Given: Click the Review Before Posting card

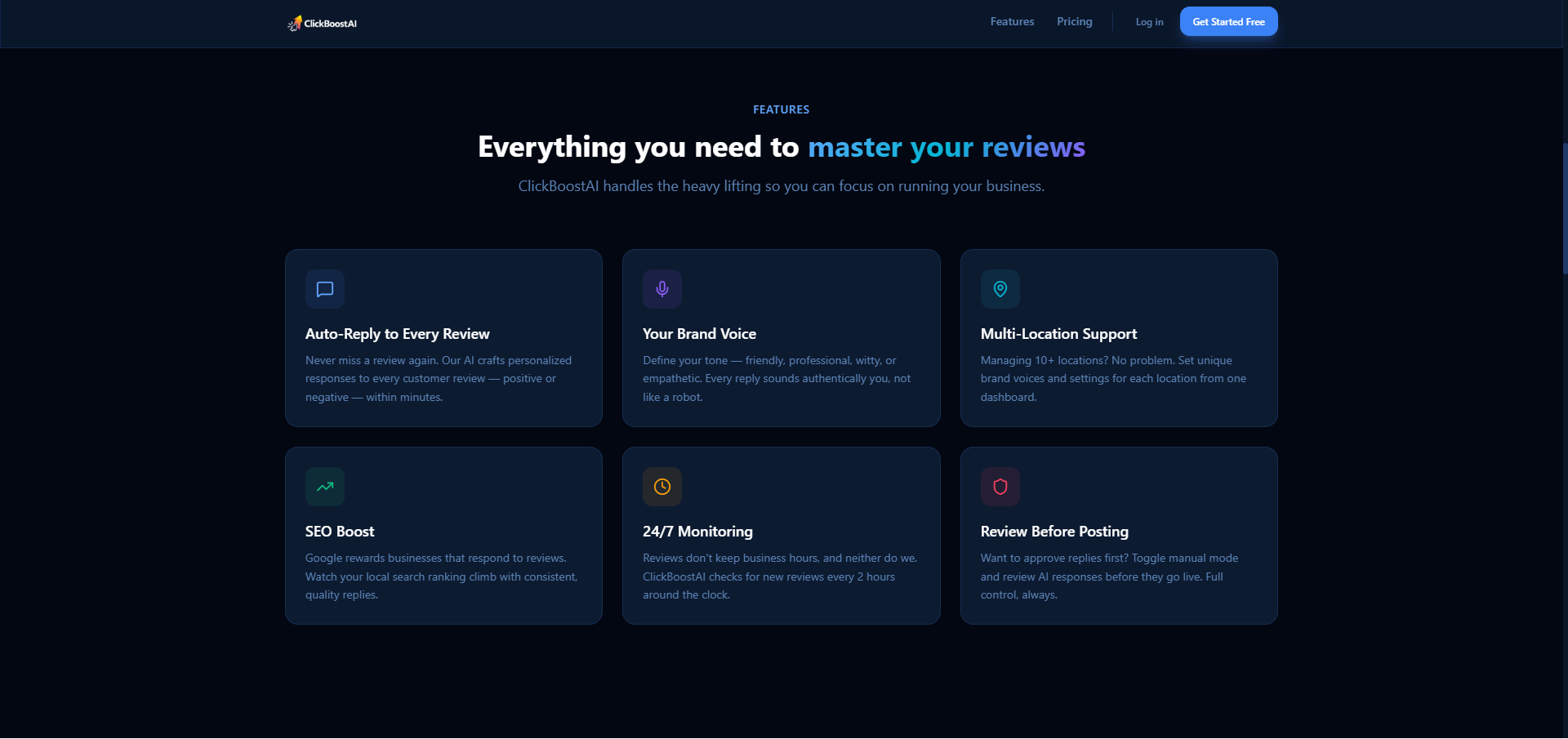Looking at the screenshot, I should tap(1118, 536).
